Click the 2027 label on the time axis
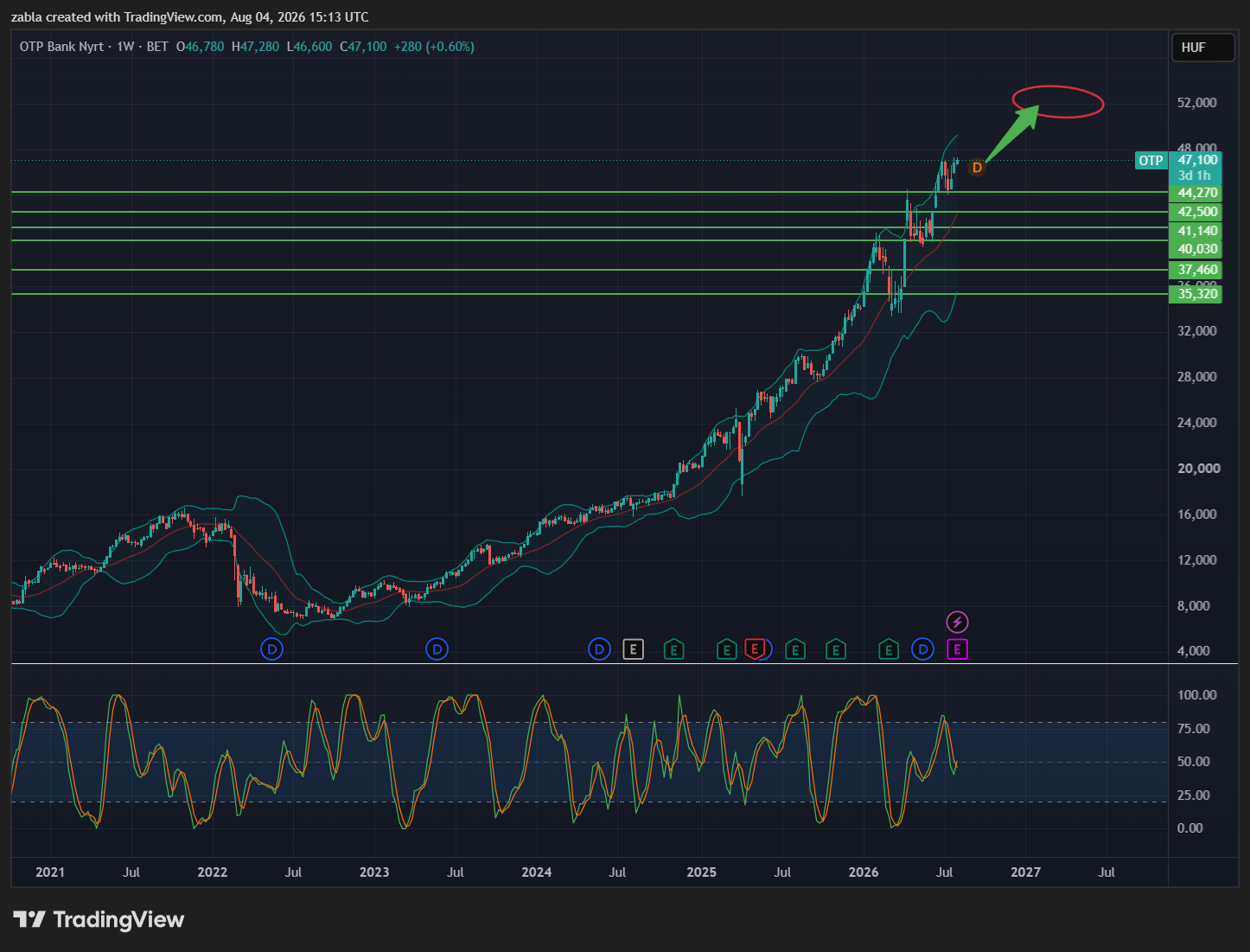The image size is (1250, 952). click(x=1026, y=872)
